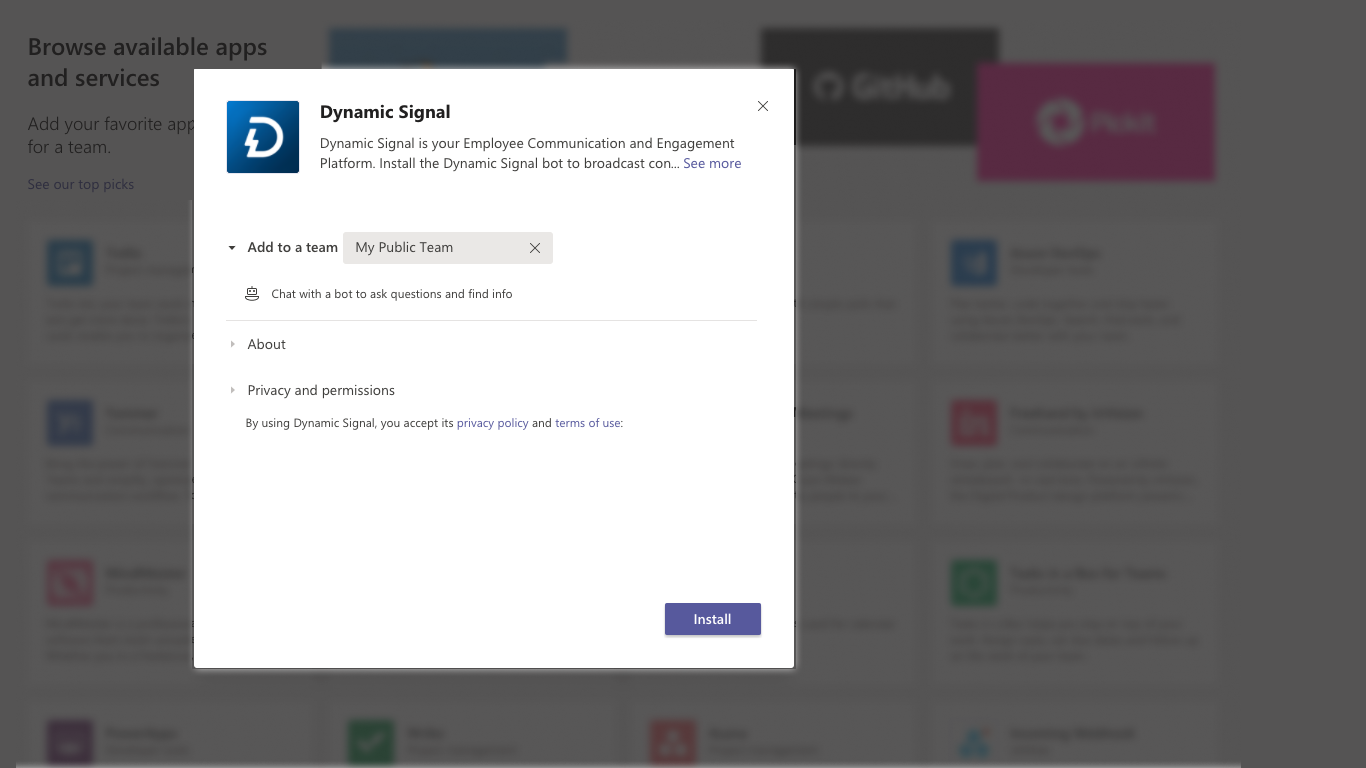
Task: Click the bot icon beside chat description
Action: pos(252,294)
